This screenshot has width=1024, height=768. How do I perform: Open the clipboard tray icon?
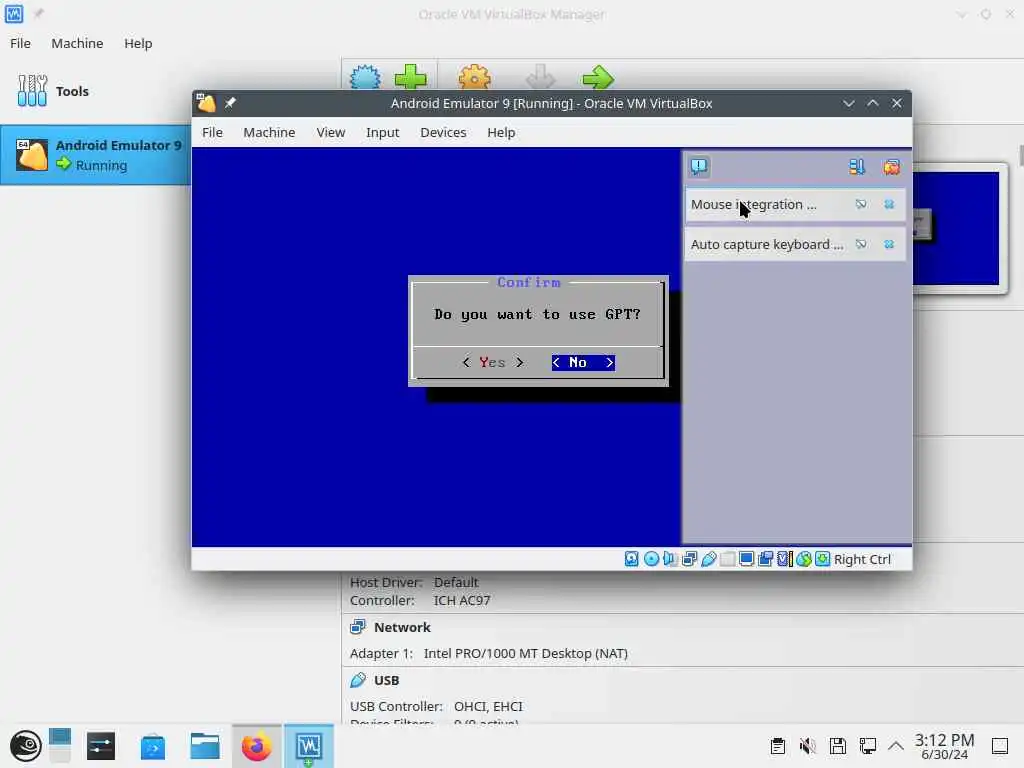coord(777,746)
